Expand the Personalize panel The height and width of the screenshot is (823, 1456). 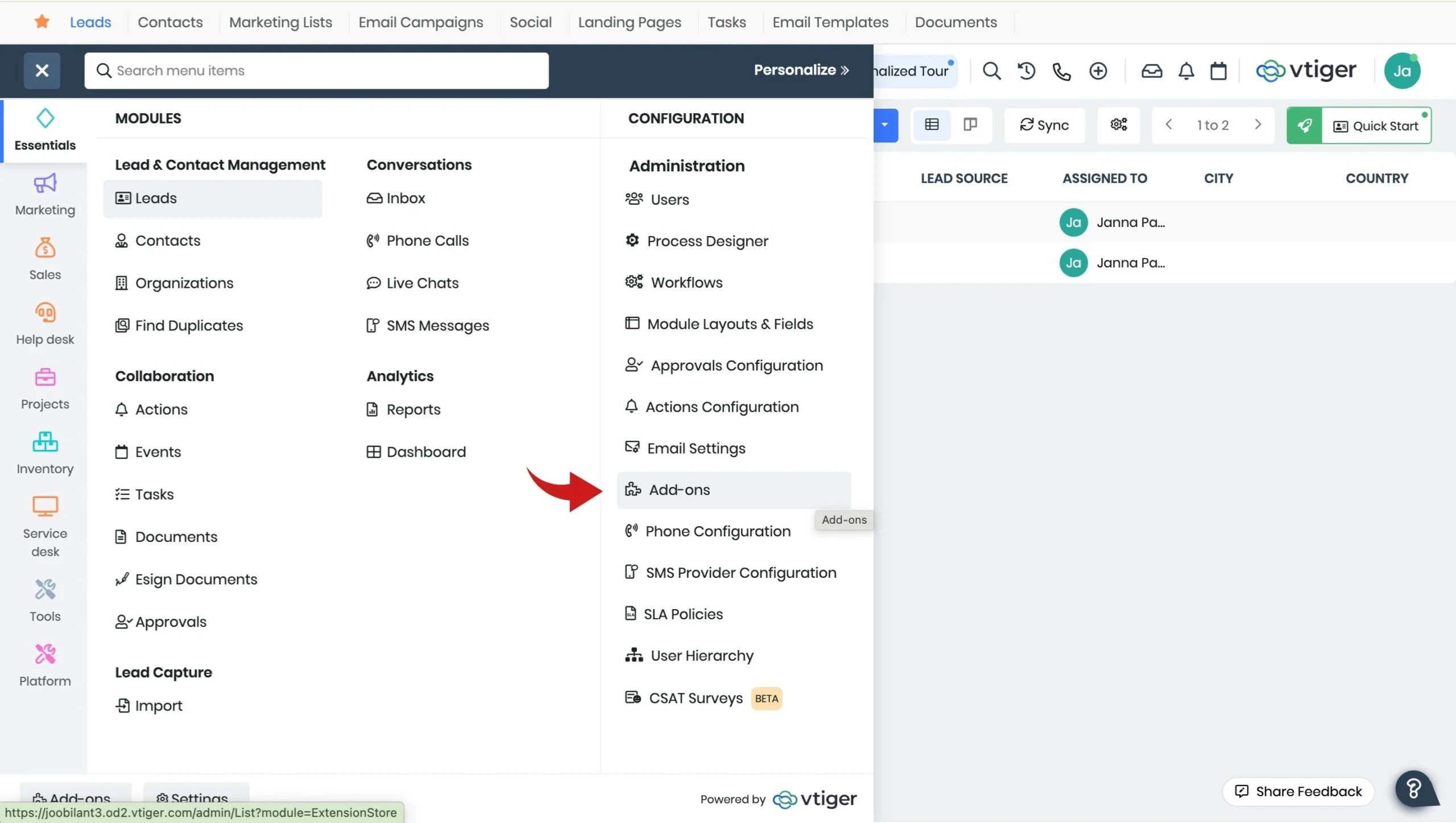tap(801, 70)
